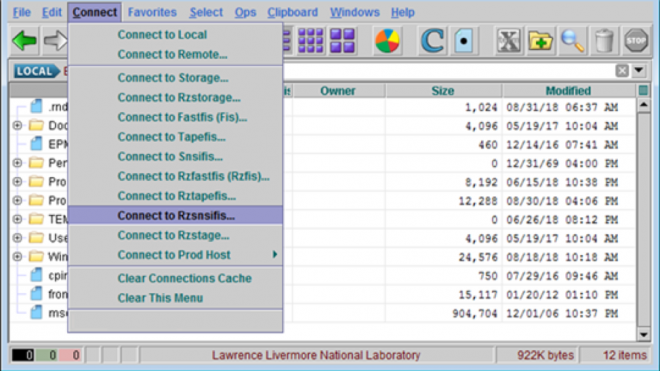
Task: Click the ms file icon
Action: (37, 313)
